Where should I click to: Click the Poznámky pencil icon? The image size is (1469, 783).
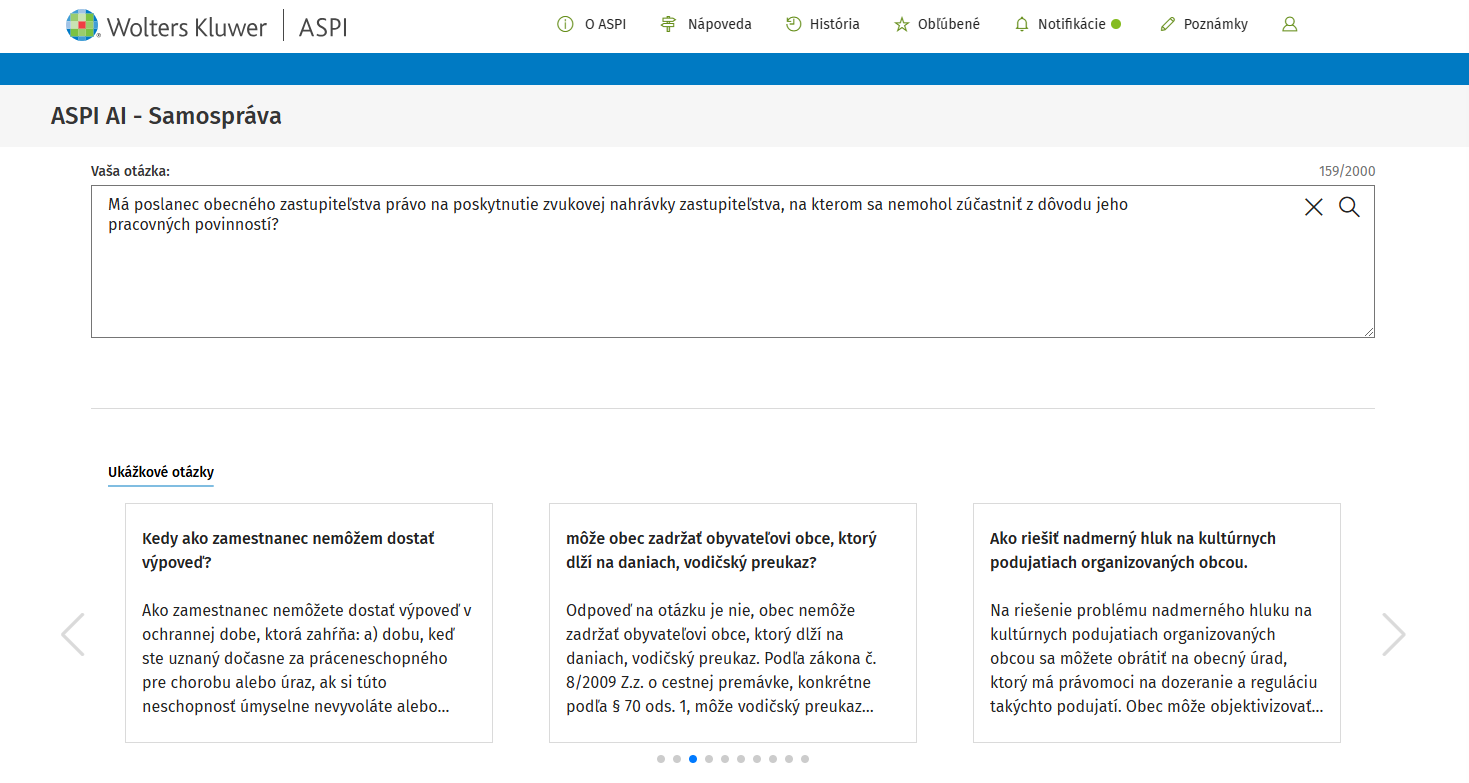pyautogui.click(x=1167, y=24)
